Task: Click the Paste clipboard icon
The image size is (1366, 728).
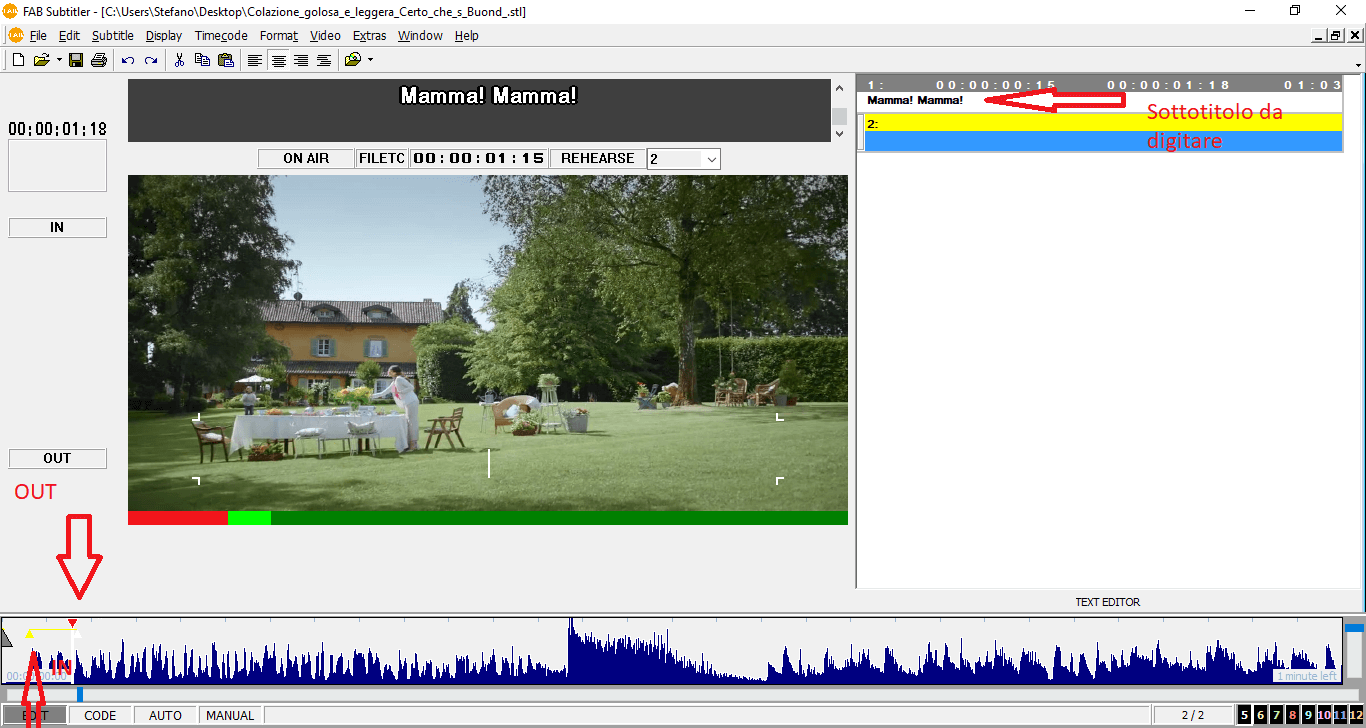Action: click(x=225, y=60)
